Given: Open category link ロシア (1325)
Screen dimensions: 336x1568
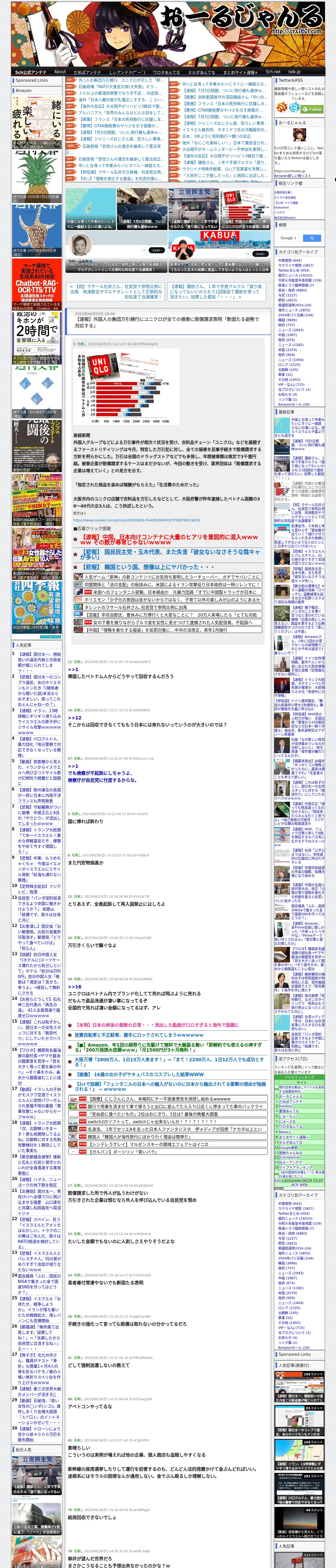Looking at the screenshot, I should pos(289,364).
